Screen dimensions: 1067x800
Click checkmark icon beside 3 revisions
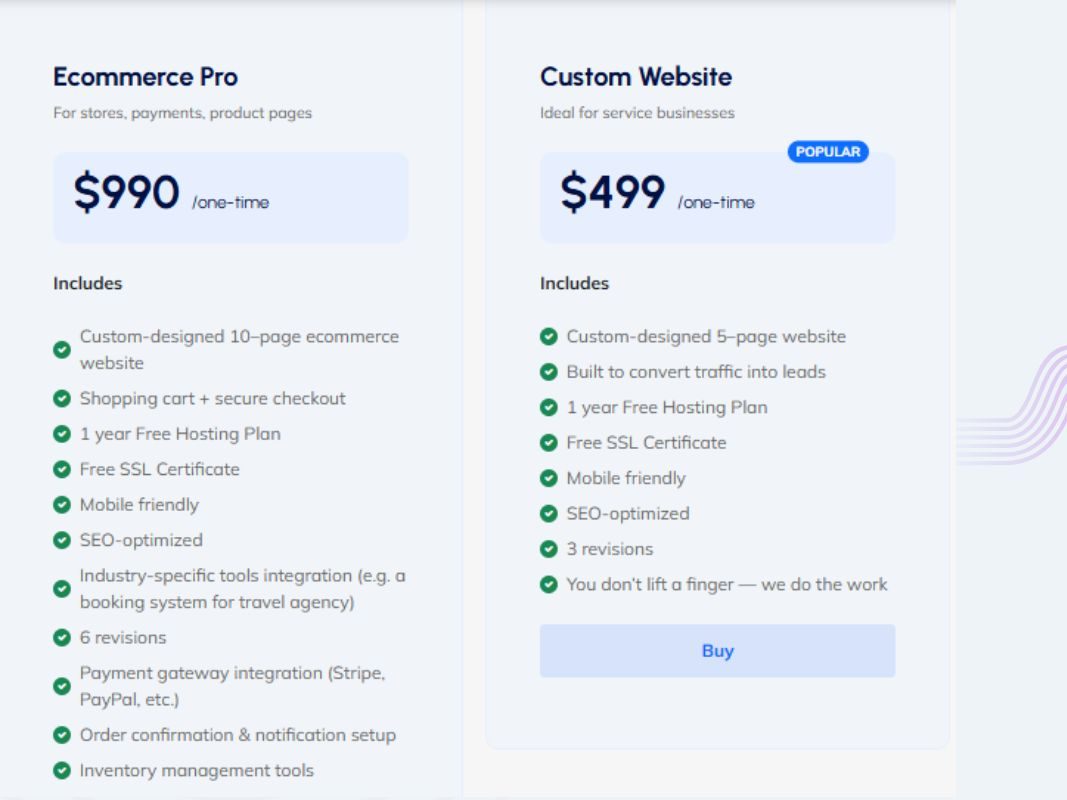click(x=548, y=549)
